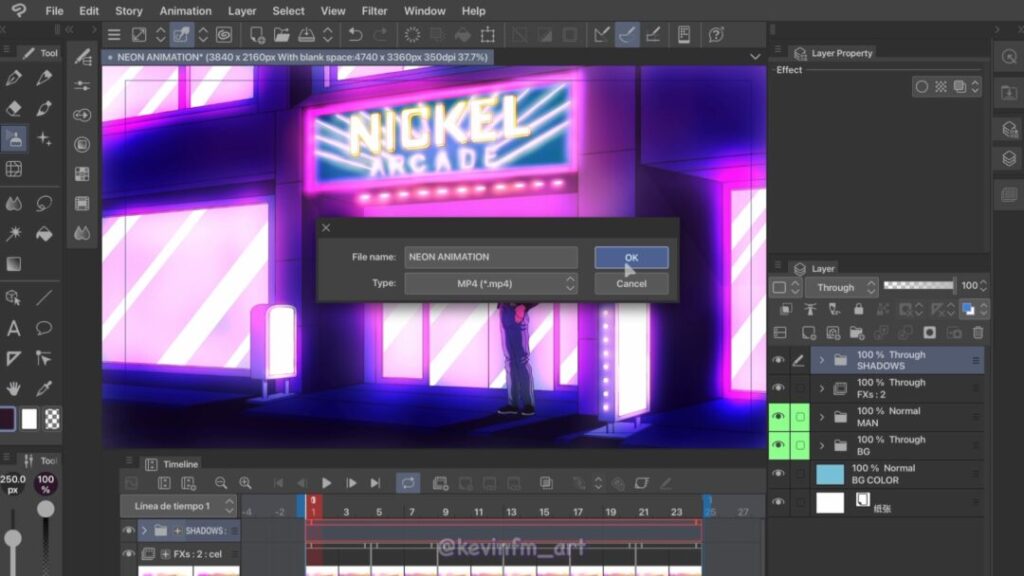Open the Type MP4 format dropdown
The height and width of the screenshot is (576, 1024).
pos(491,284)
